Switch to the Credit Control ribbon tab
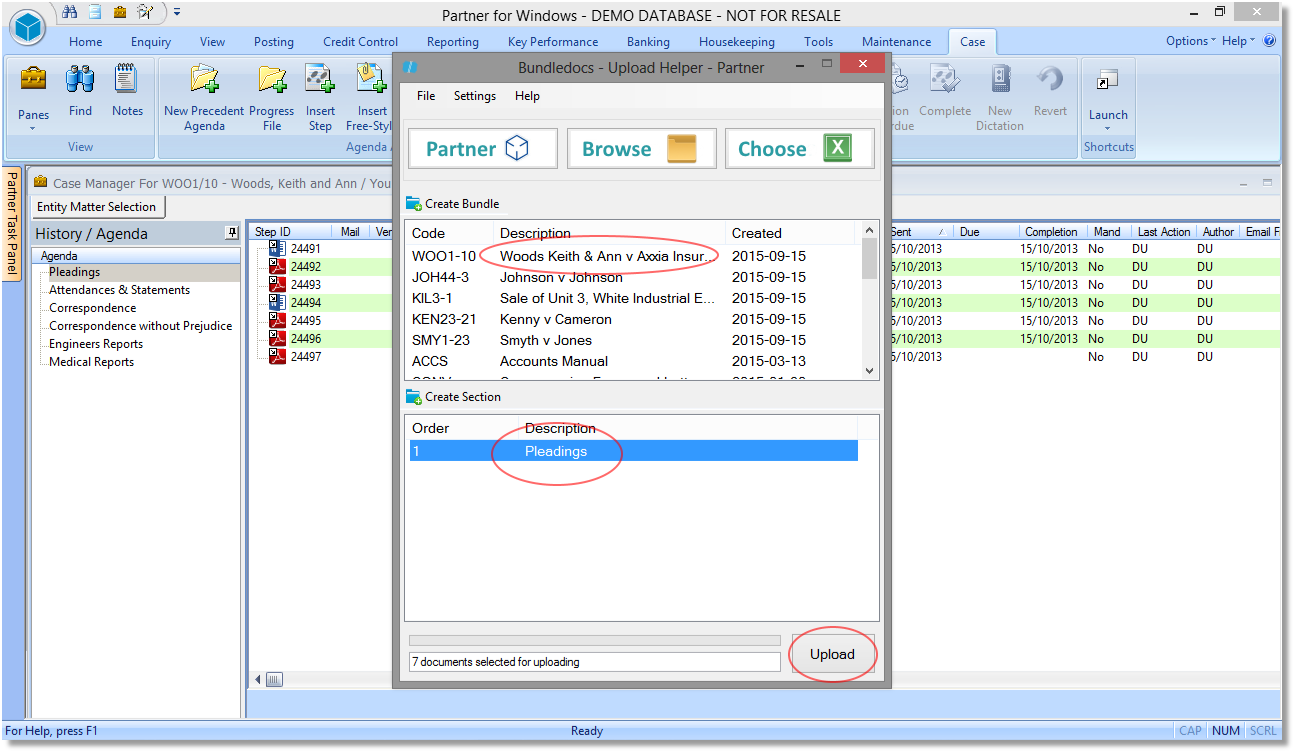The image size is (1295, 753). click(361, 42)
